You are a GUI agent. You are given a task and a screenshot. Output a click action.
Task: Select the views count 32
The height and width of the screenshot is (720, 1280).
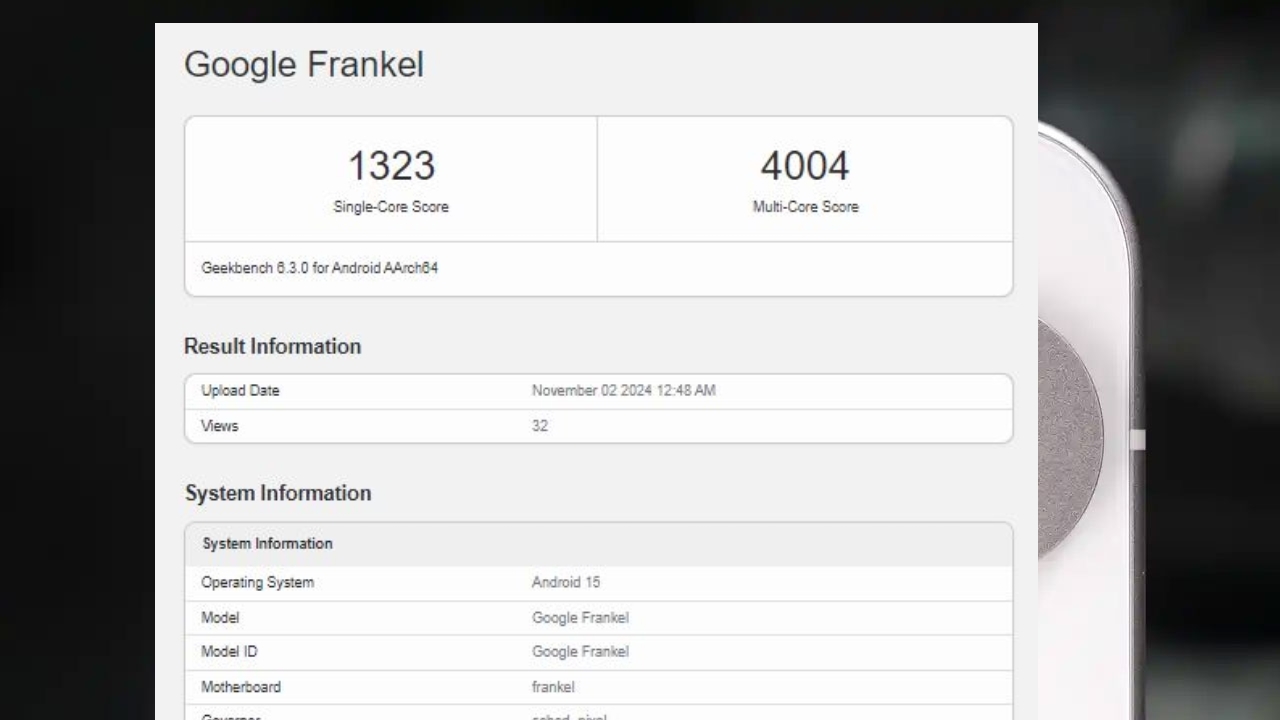tap(540, 426)
